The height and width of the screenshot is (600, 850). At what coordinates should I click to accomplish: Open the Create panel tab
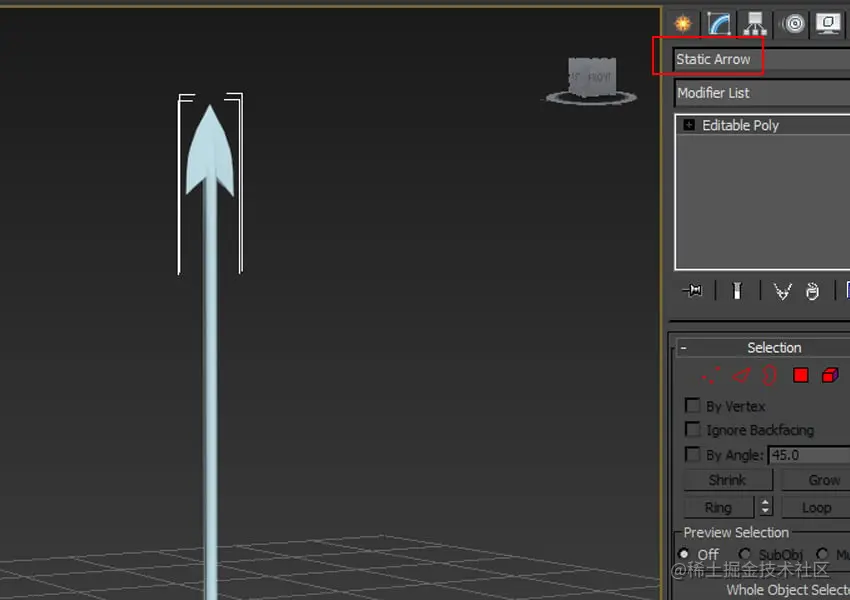(x=683, y=23)
